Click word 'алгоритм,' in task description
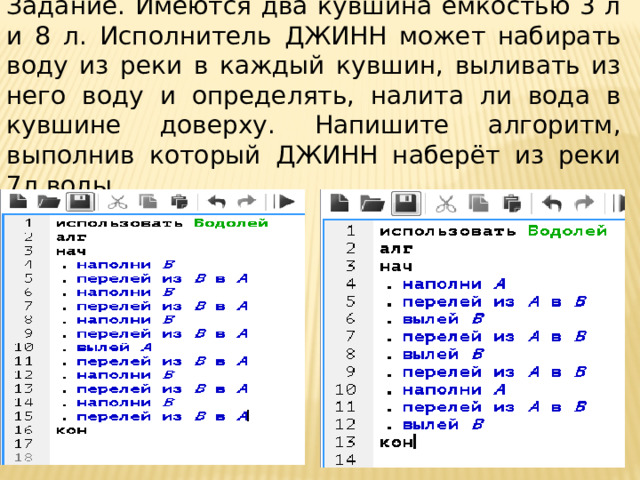The height and width of the screenshot is (480, 640). point(554,125)
